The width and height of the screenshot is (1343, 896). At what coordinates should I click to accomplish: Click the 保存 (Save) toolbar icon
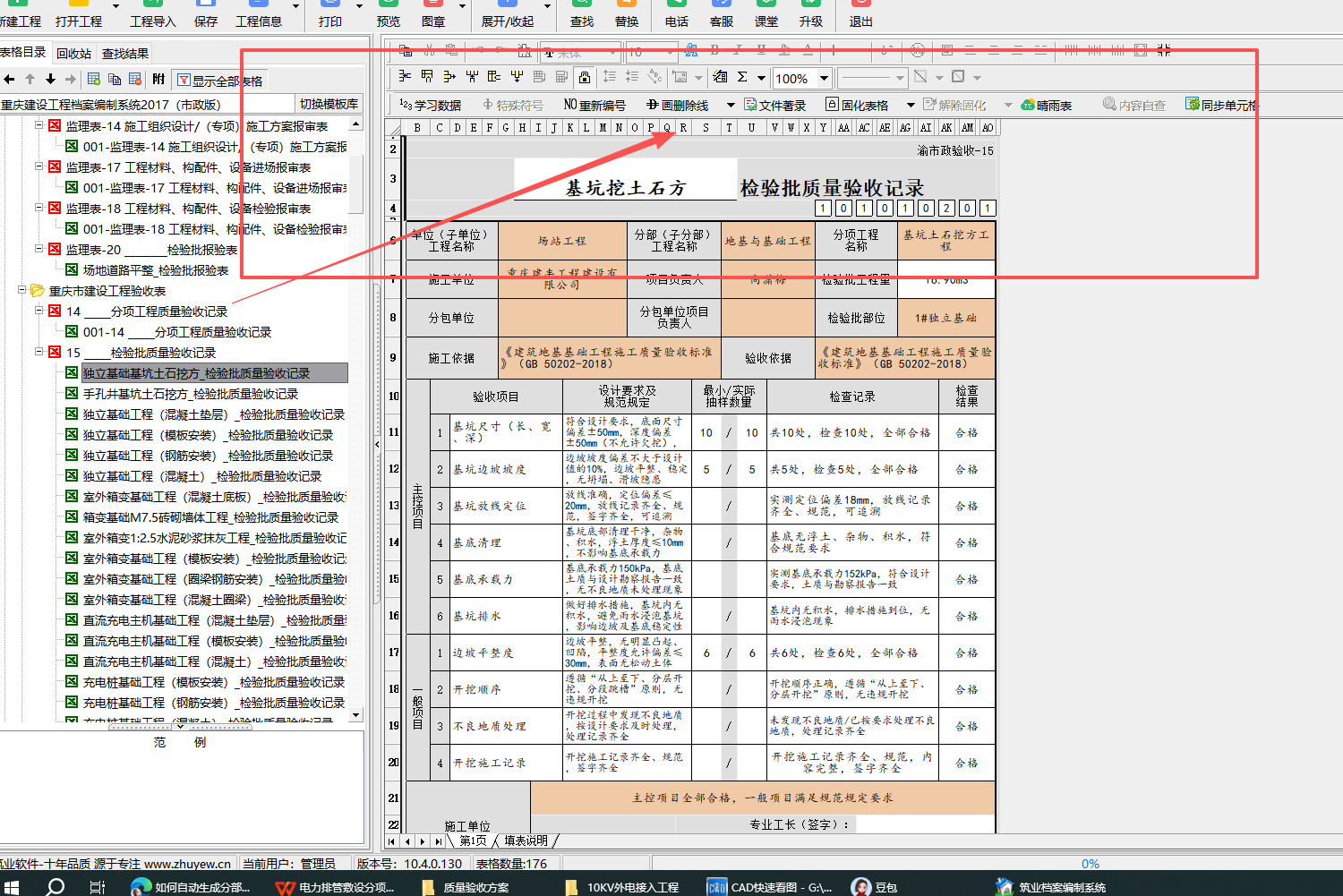pyautogui.click(x=206, y=15)
